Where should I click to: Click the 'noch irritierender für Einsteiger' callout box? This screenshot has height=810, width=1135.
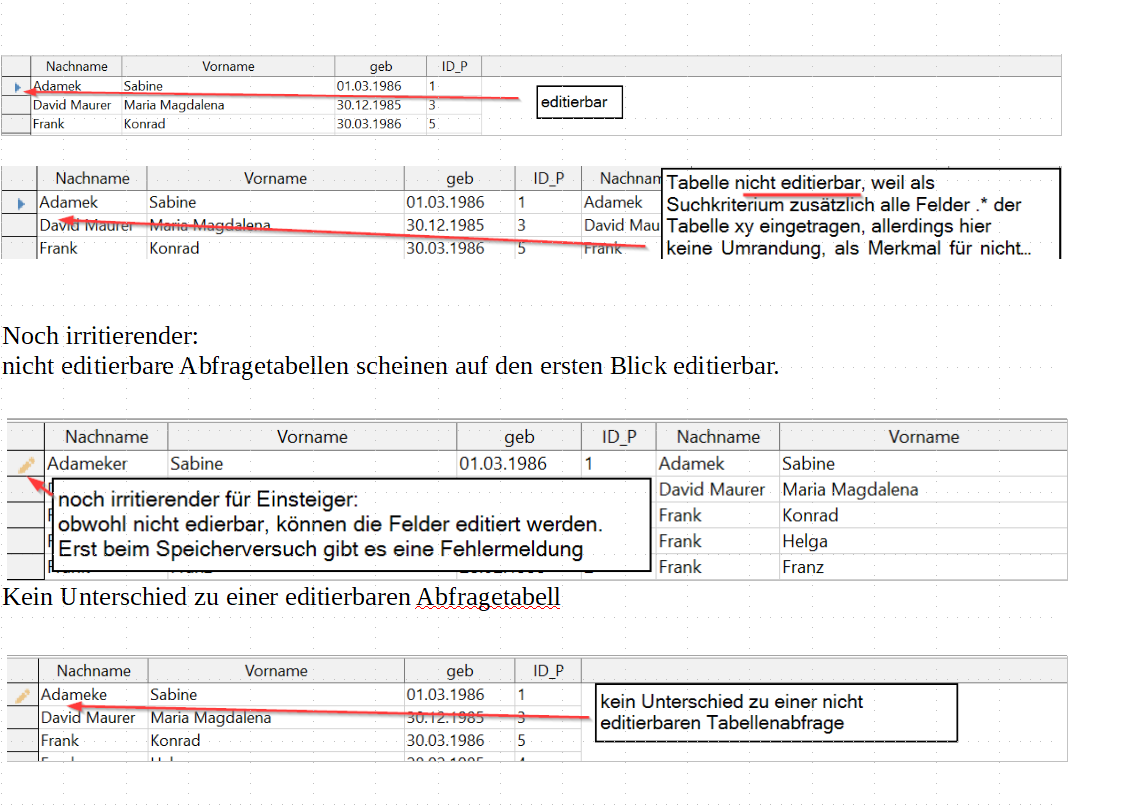pos(350,525)
